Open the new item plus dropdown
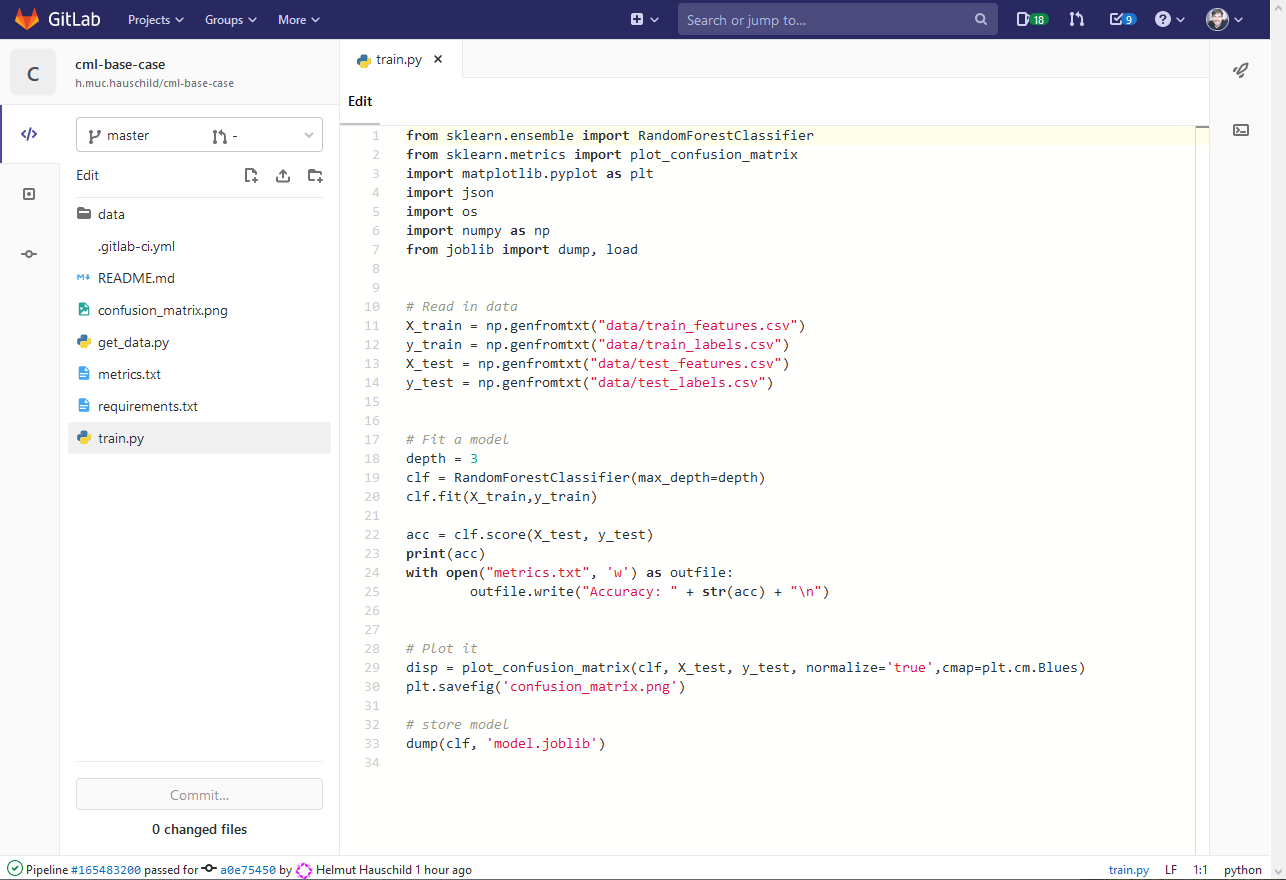 coord(644,19)
